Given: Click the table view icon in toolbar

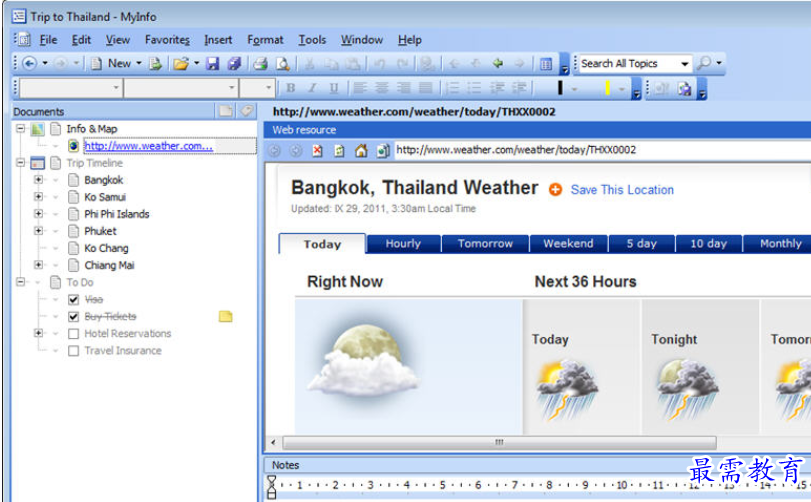Looking at the screenshot, I should tap(546, 64).
